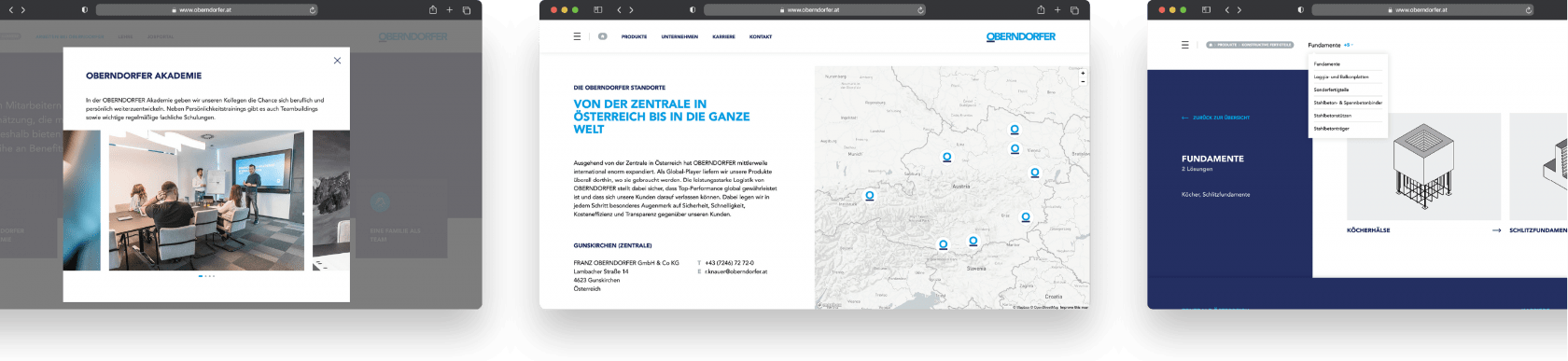The width and height of the screenshot is (1568, 361).
Task: Open the hamburger menu on the Standorte page
Action: coord(577,36)
